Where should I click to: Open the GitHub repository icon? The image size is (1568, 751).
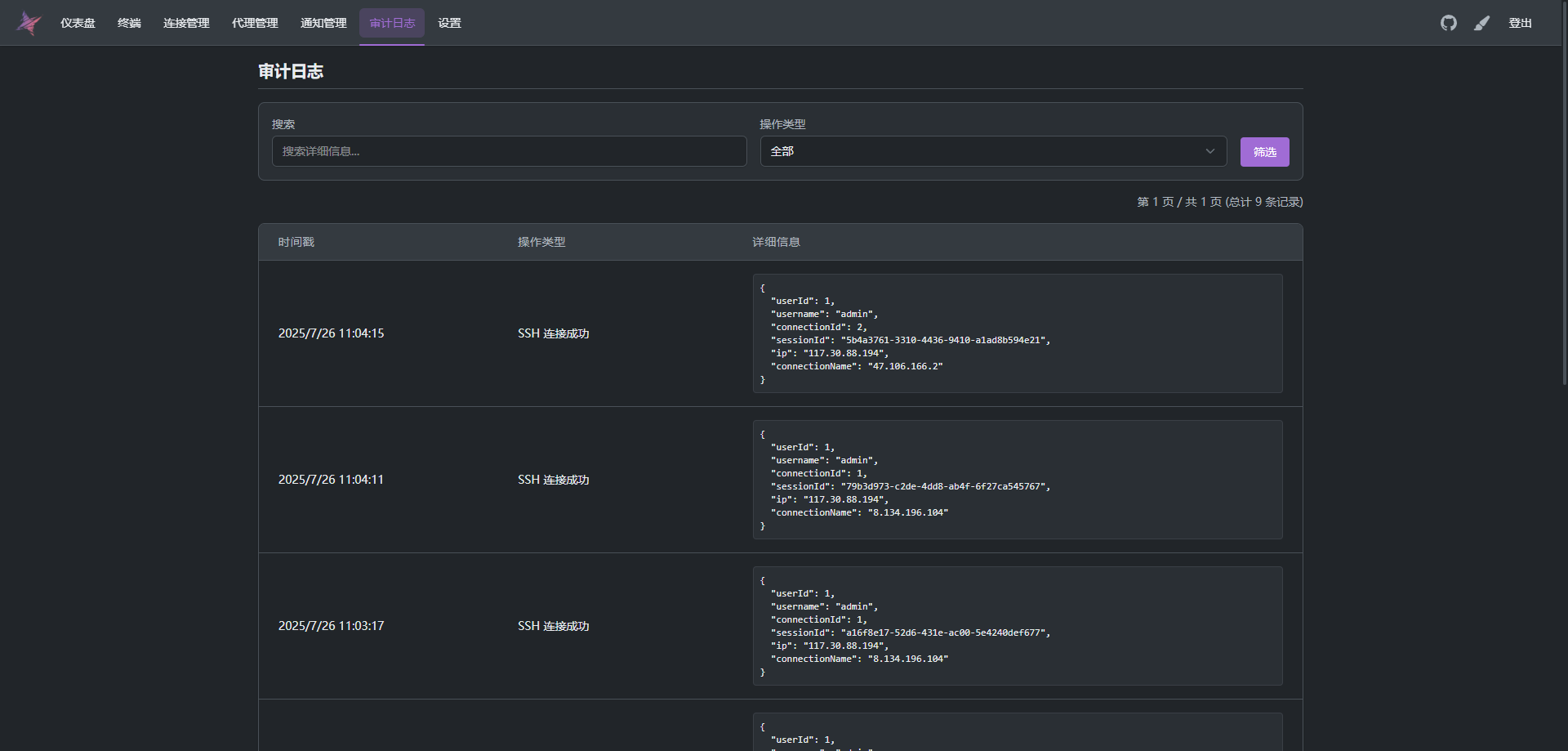pyautogui.click(x=1448, y=23)
